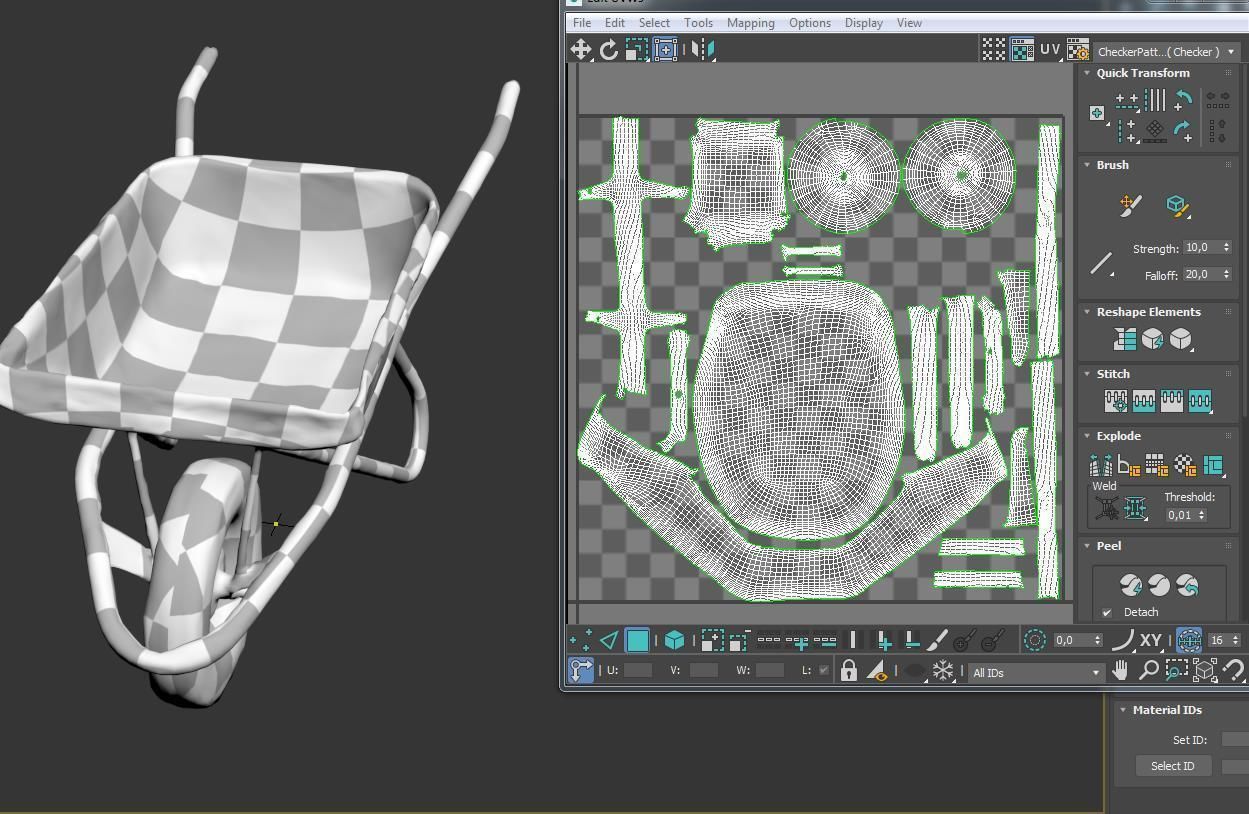Click the Loop UV edges icon

pos(769,640)
